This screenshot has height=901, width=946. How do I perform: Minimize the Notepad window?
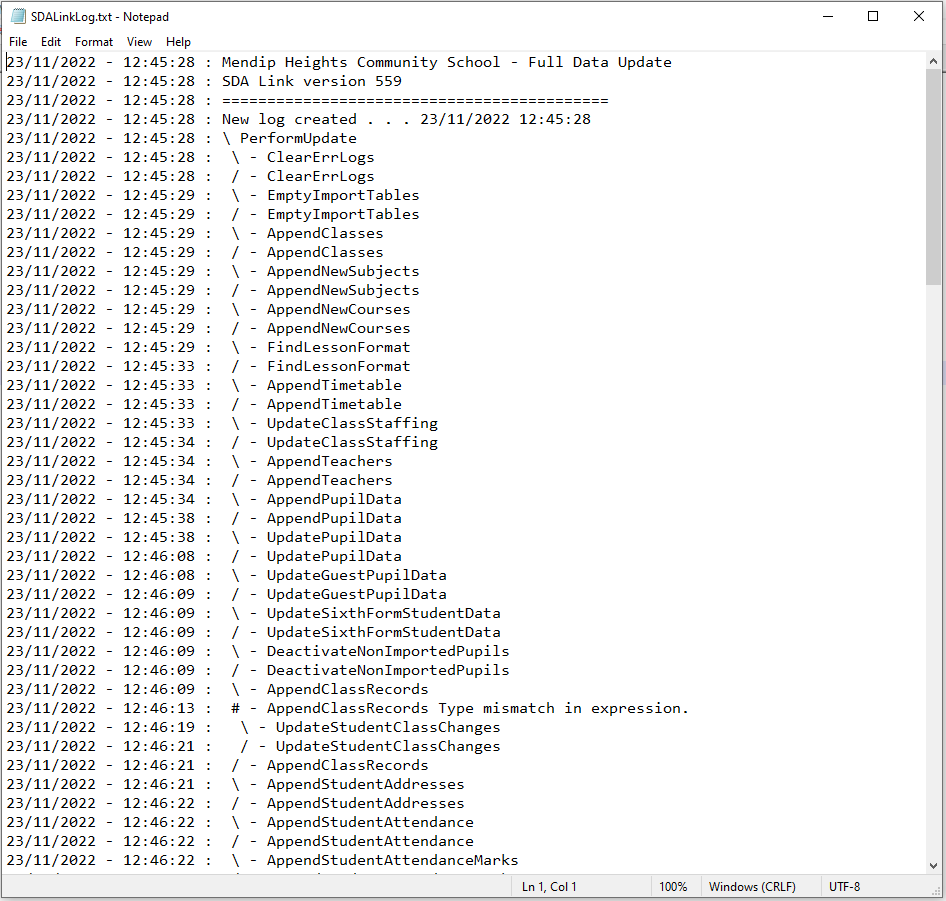pyautogui.click(x=828, y=16)
